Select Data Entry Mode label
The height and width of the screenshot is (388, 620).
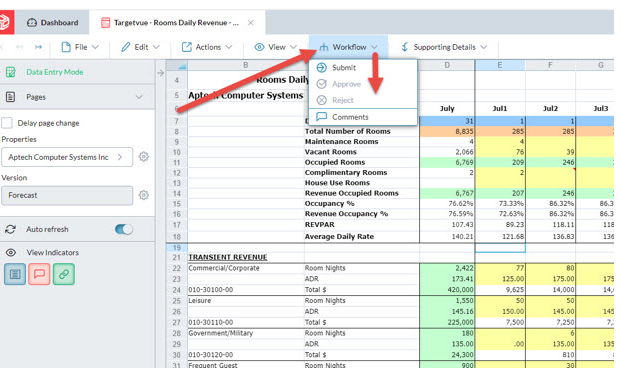pos(55,72)
